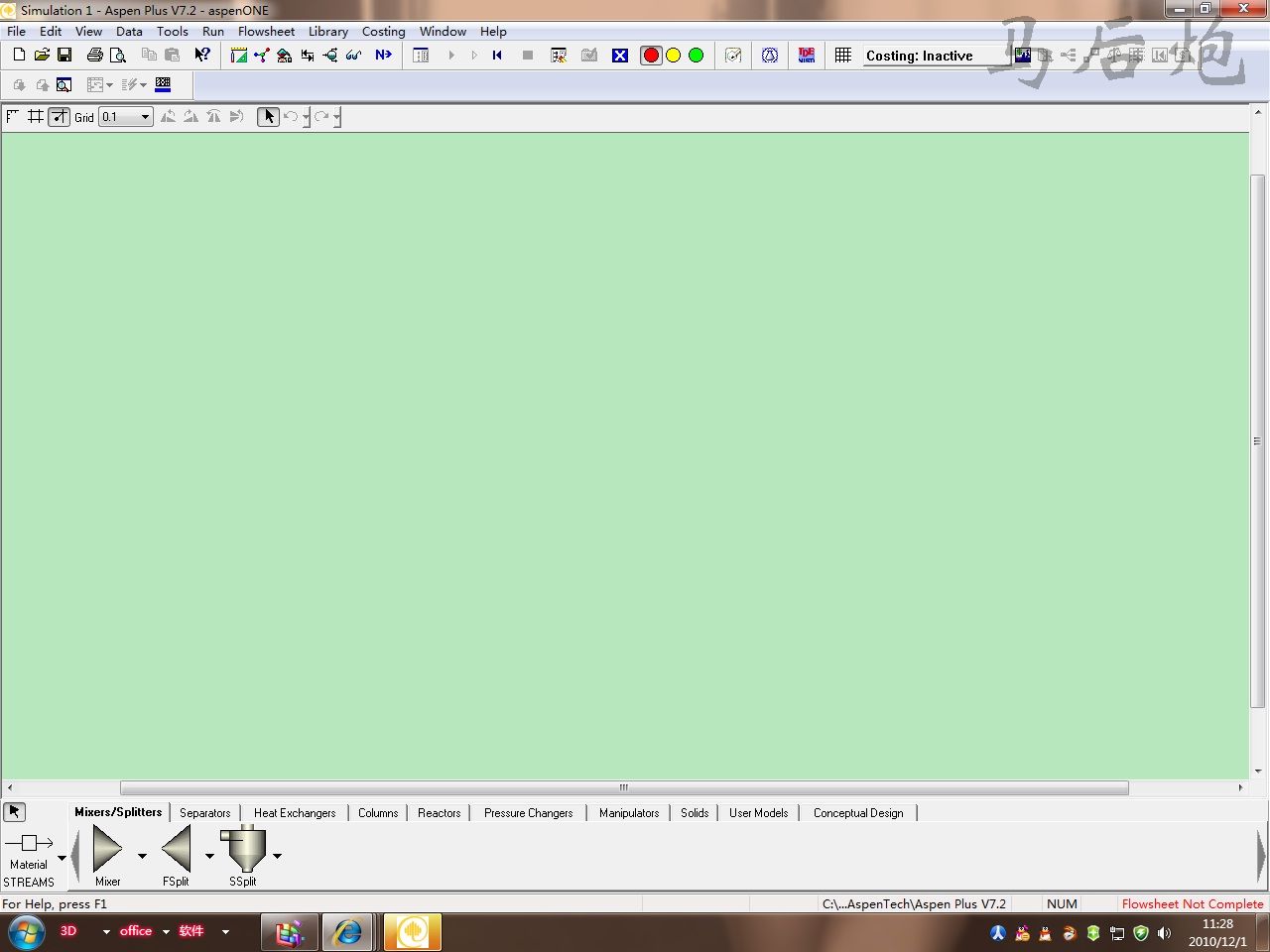Launch the TDE NIST tool icon
The width and height of the screenshot is (1270, 952).
pyautogui.click(x=807, y=56)
